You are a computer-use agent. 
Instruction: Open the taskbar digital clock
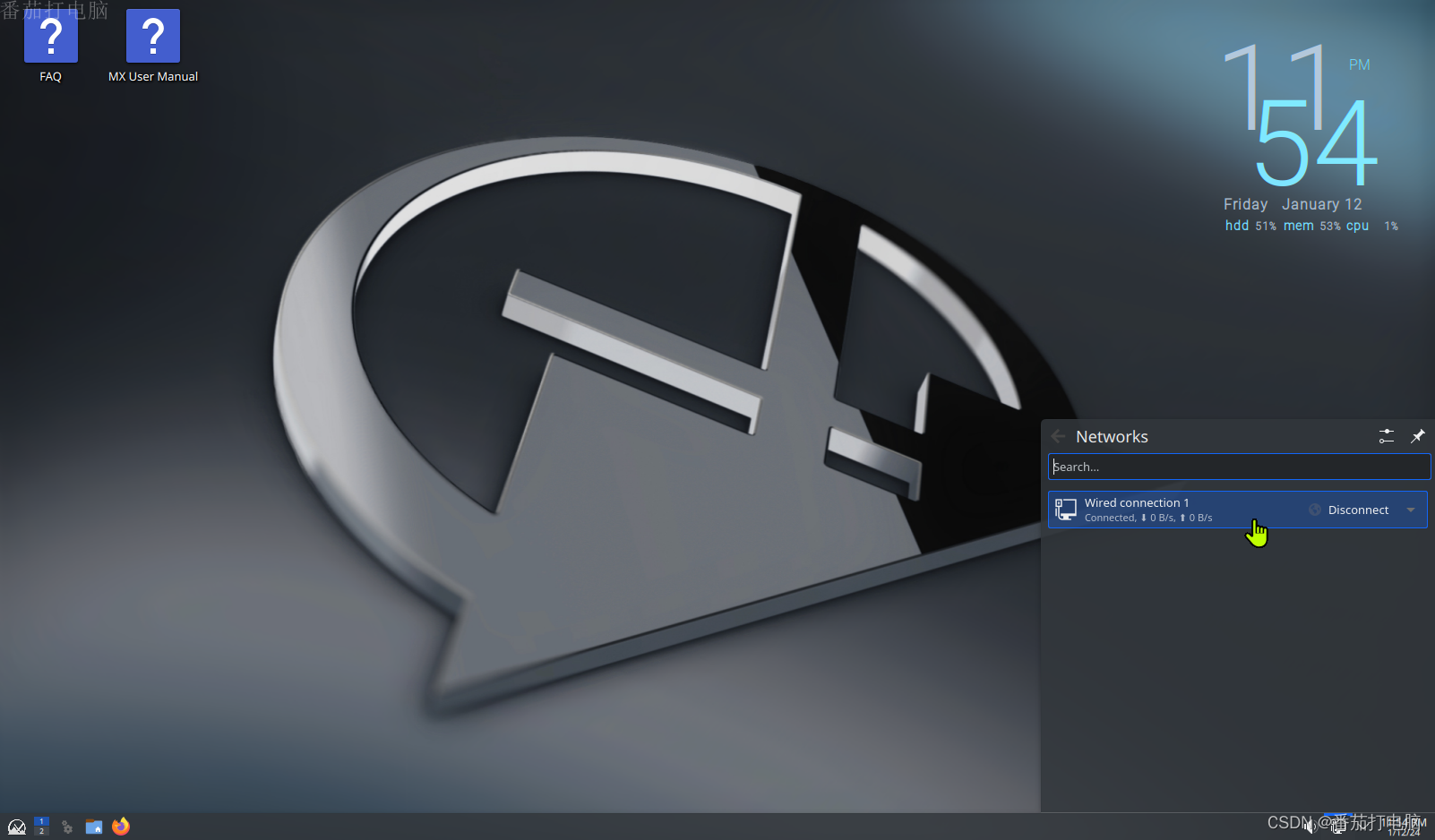pyautogui.click(x=1405, y=827)
